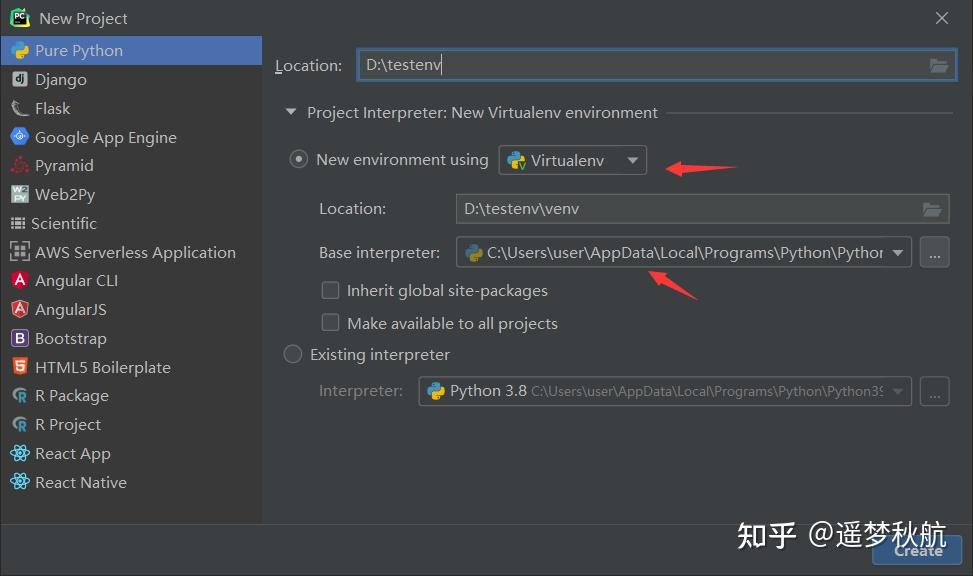Image resolution: width=973 pixels, height=576 pixels.
Task: Click ellipsis button beside Base interpreter
Action: pos(935,252)
